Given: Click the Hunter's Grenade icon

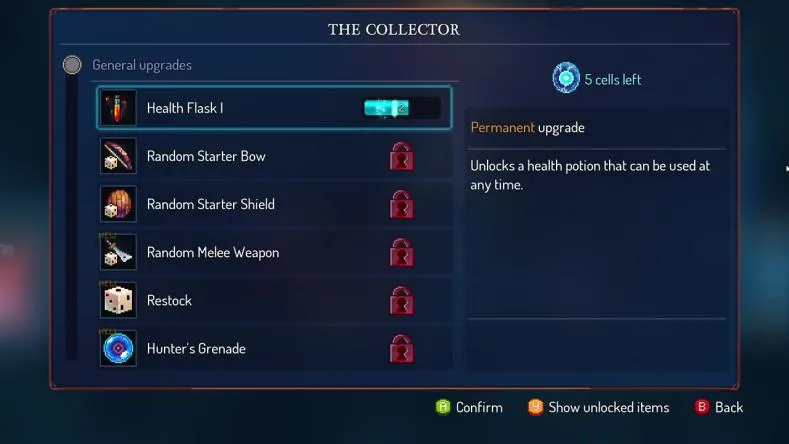Looking at the screenshot, I should [118, 348].
